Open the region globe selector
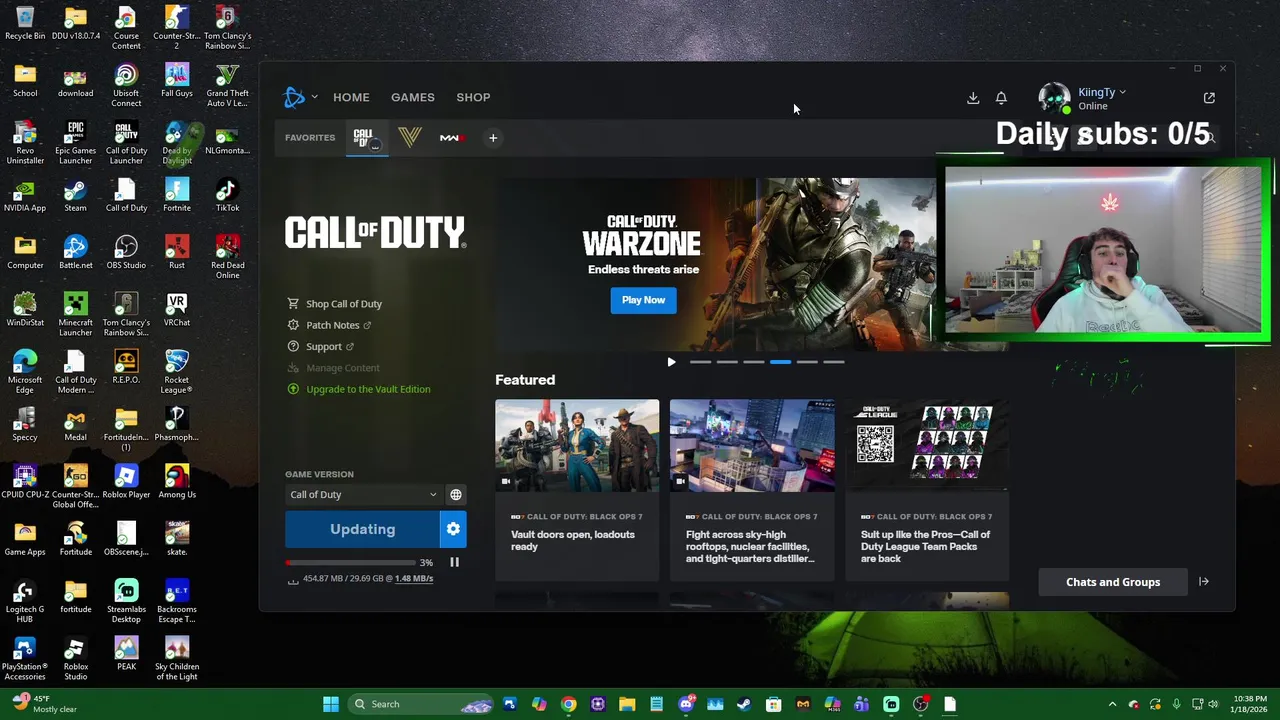The width and height of the screenshot is (1280, 720). tap(456, 495)
